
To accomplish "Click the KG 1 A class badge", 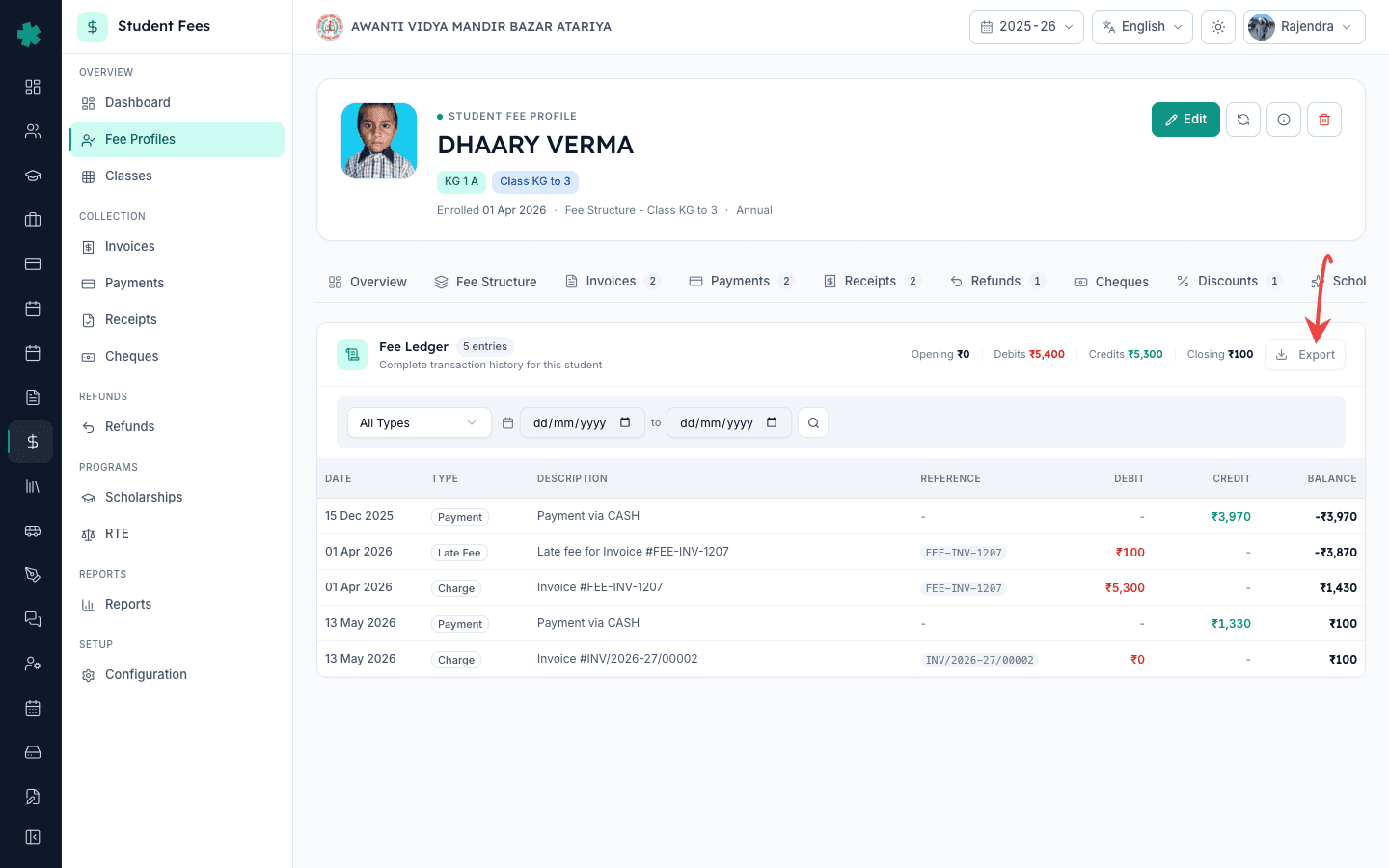I will pyautogui.click(x=461, y=181).
